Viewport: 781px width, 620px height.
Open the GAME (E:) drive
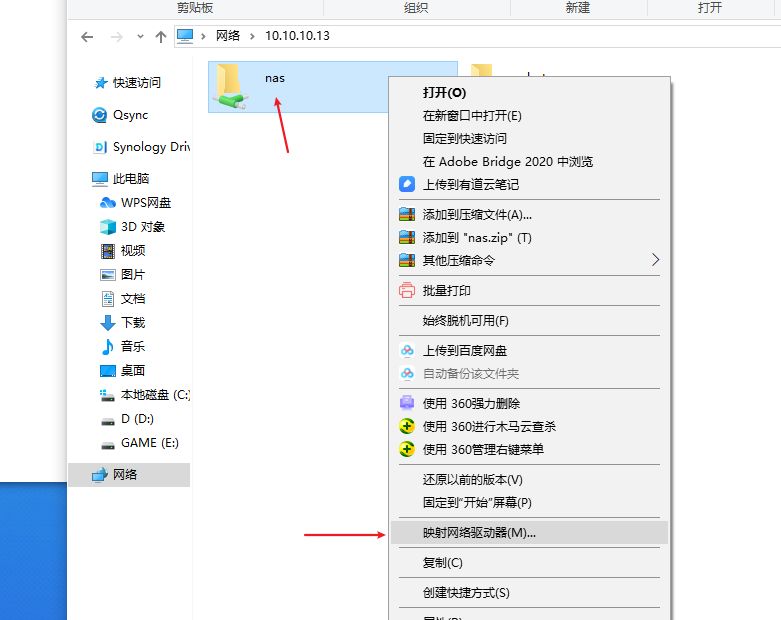150,443
